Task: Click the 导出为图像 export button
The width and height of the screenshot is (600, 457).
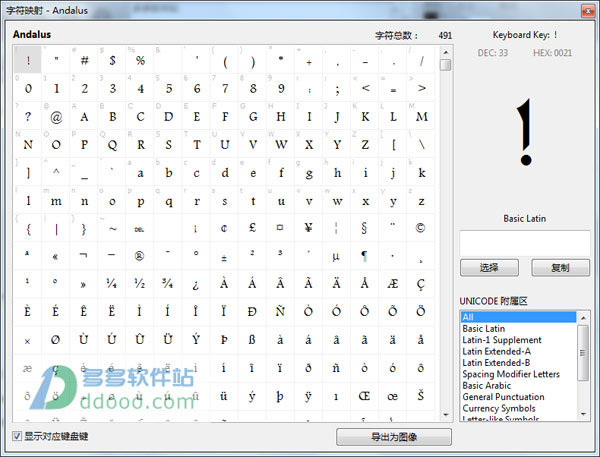Action: 394,437
